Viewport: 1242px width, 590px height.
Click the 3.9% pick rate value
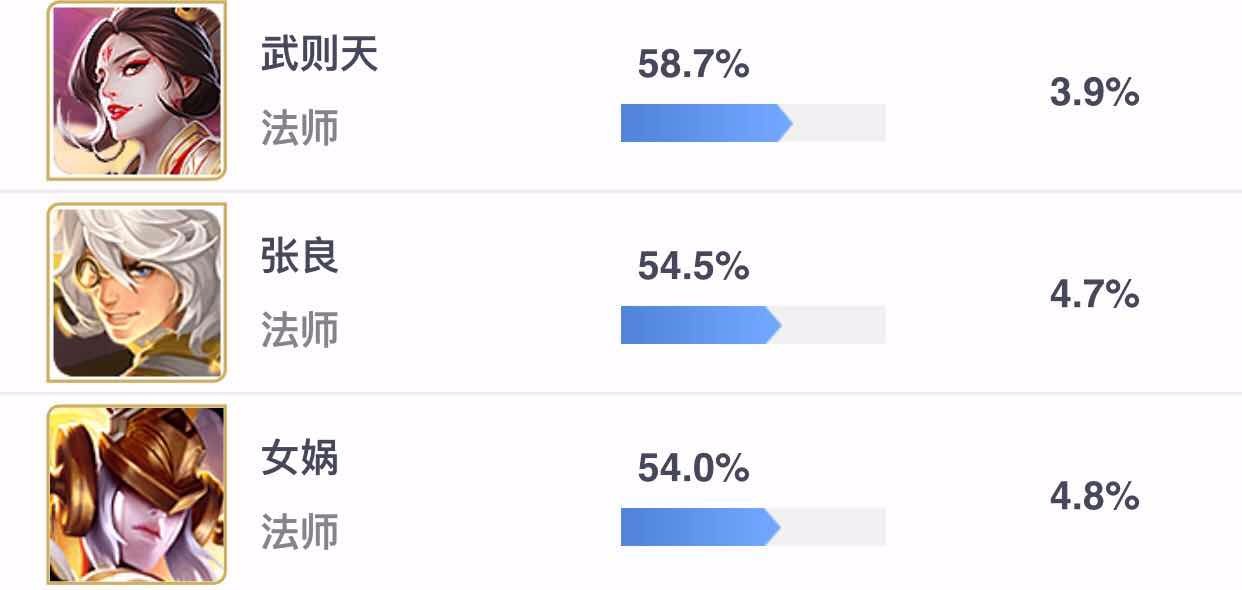pyautogui.click(x=1095, y=93)
